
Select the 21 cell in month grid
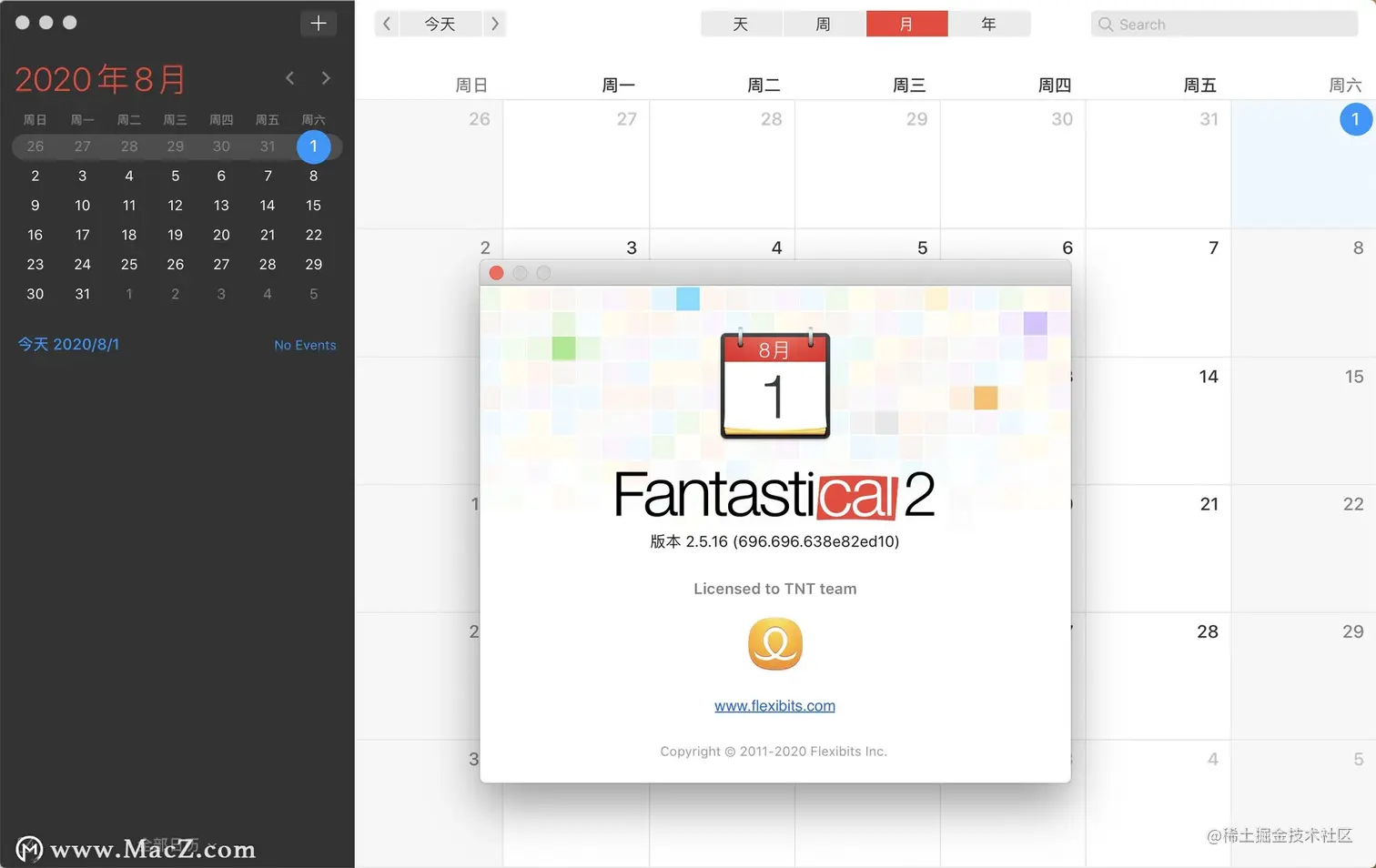tap(1158, 548)
